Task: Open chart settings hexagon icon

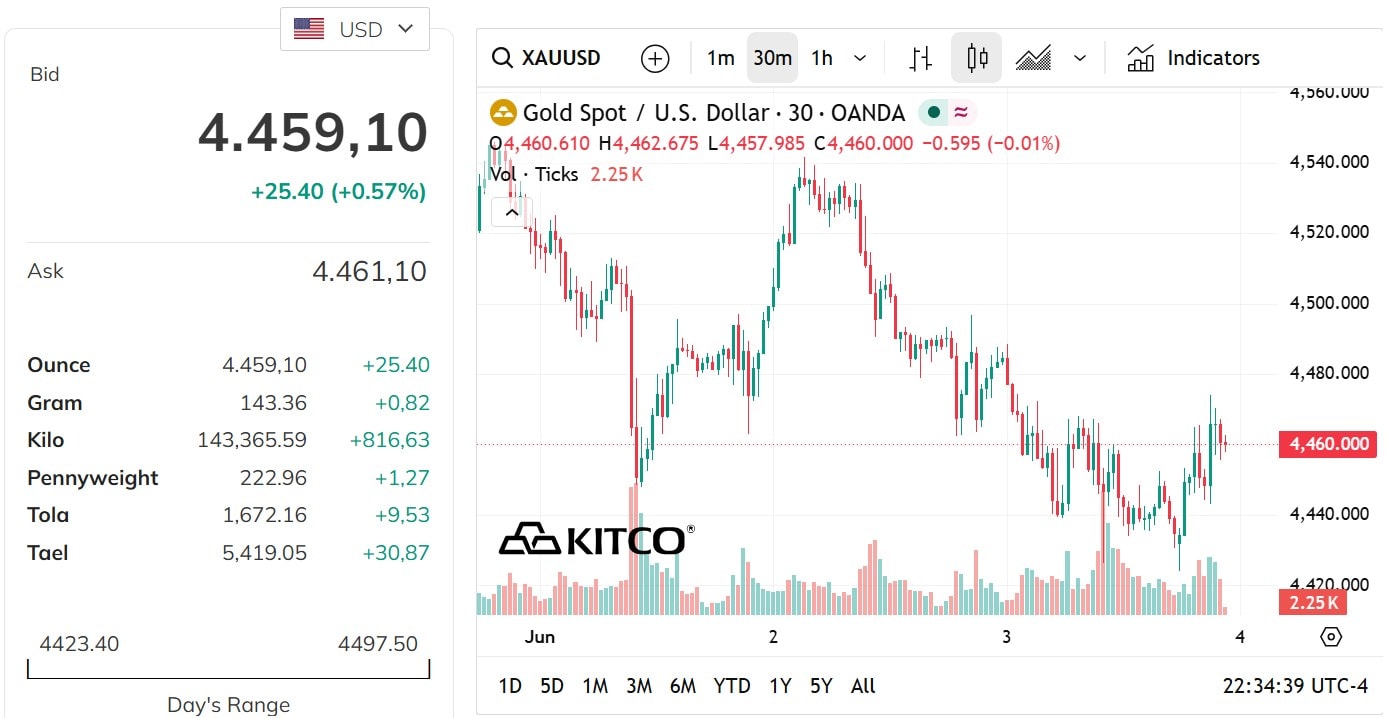Action: point(1331,636)
